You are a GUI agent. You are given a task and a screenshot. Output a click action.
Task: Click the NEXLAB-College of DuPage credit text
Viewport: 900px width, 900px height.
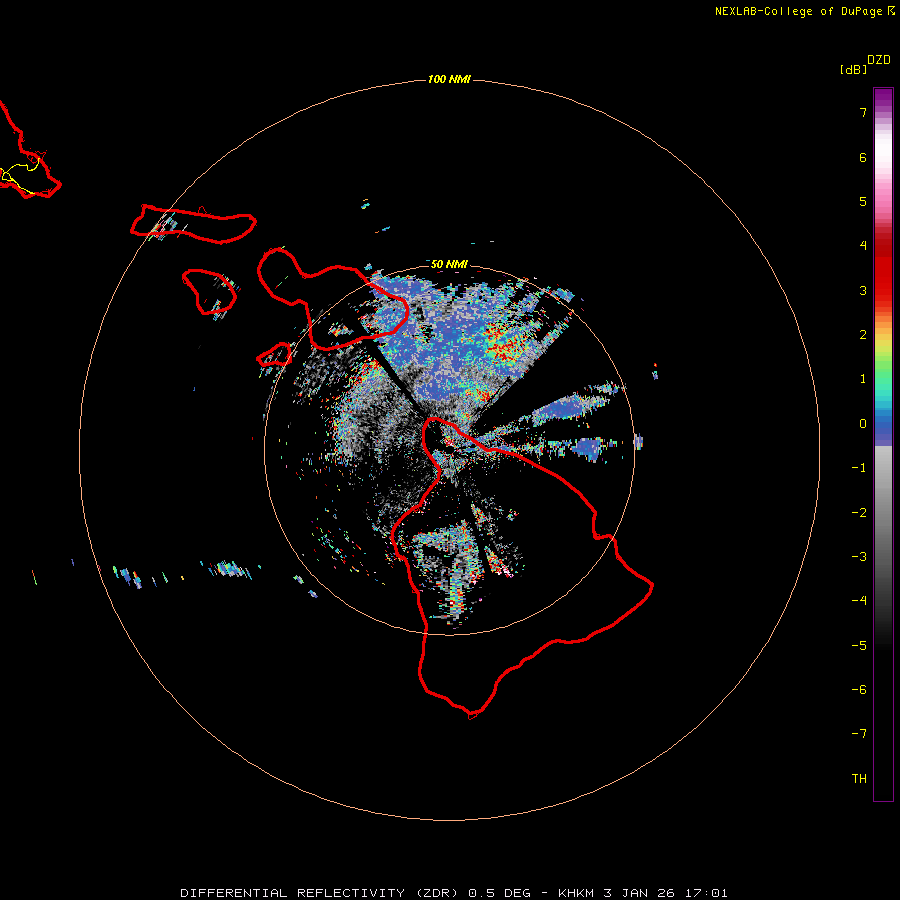(805, 11)
